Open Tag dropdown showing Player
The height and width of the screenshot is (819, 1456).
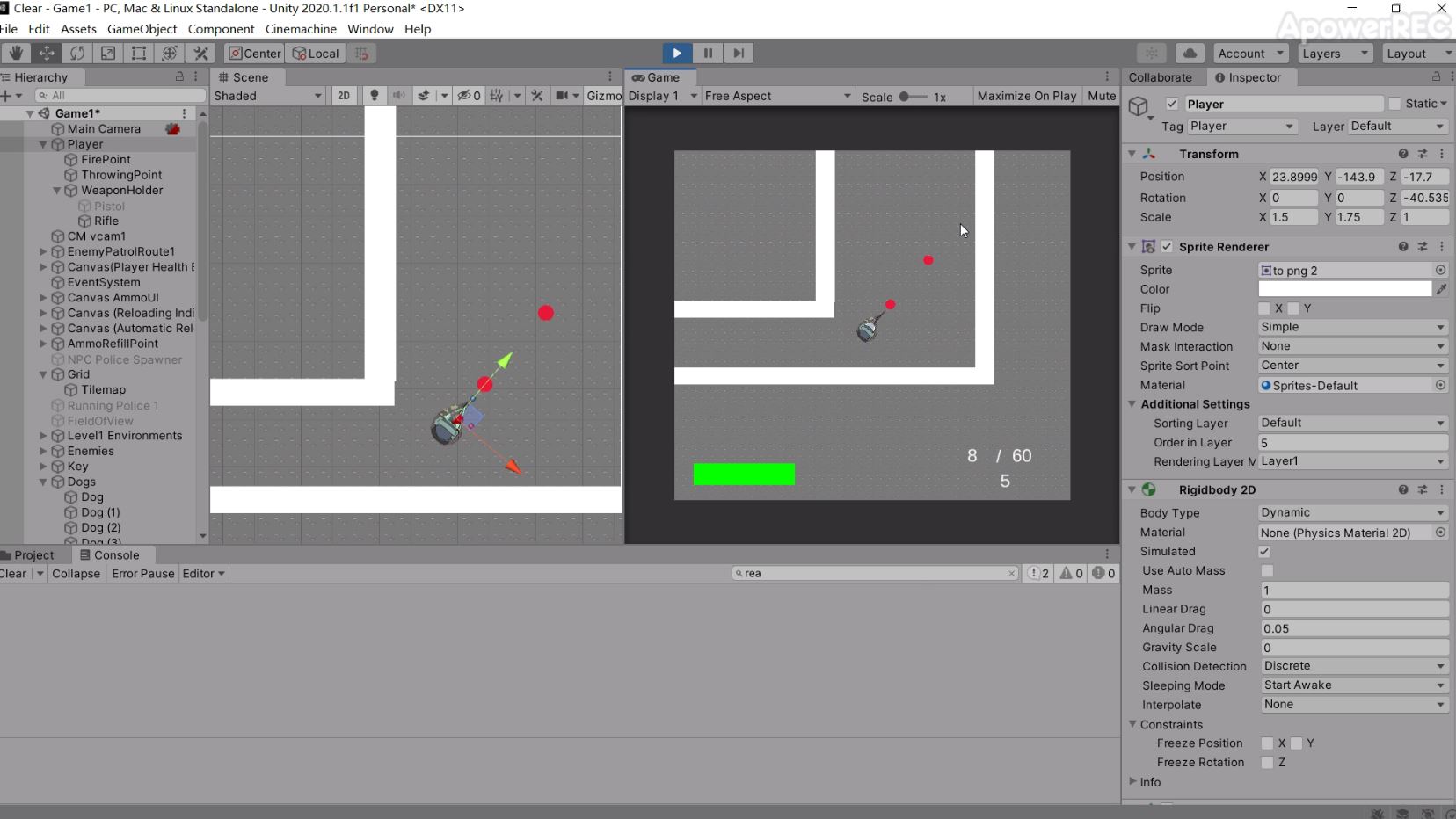pyautogui.click(x=1242, y=127)
